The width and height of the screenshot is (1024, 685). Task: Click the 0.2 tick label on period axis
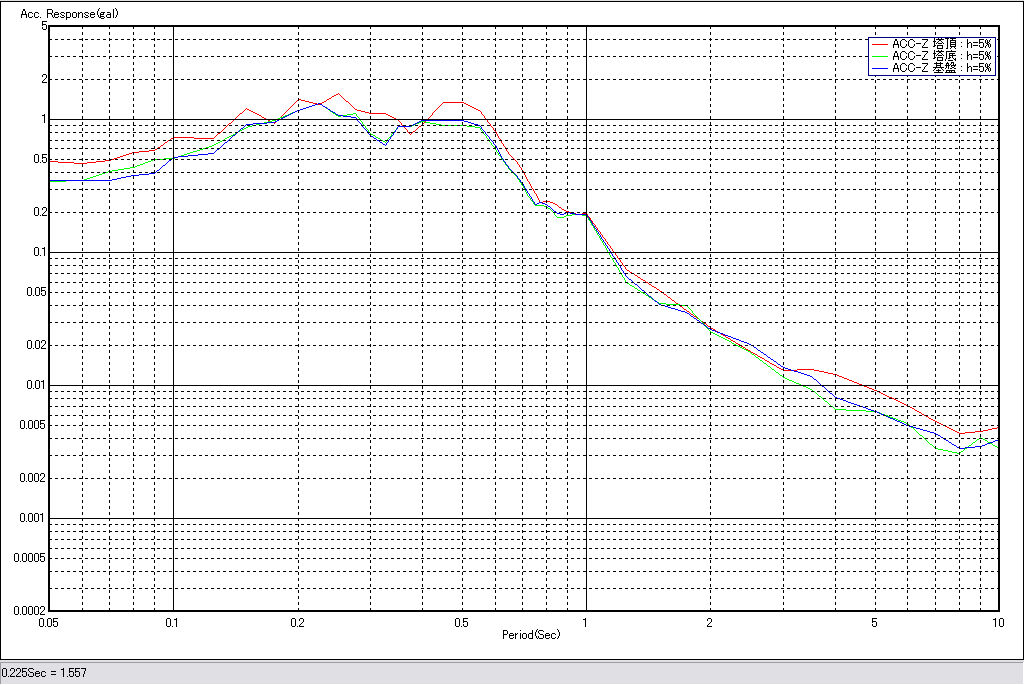(x=297, y=622)
